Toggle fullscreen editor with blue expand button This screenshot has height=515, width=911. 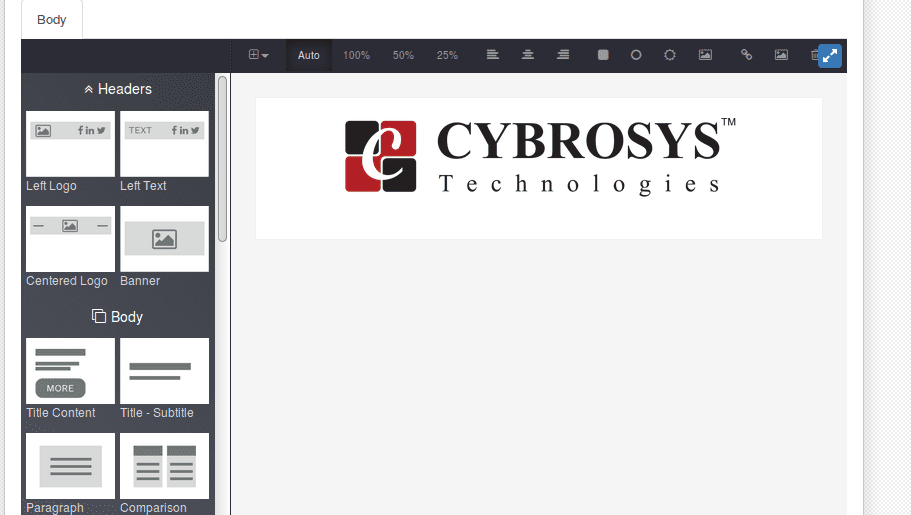pos(830,56)
